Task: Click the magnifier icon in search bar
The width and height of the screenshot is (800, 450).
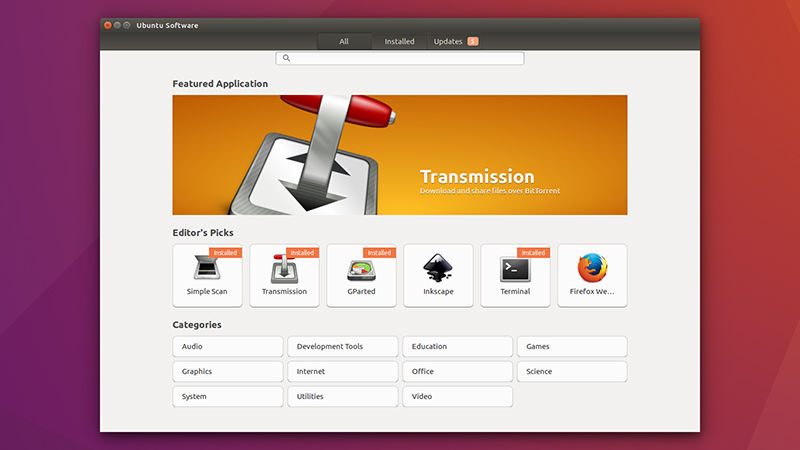Action: pyautogui.click(x=287, y=59)
